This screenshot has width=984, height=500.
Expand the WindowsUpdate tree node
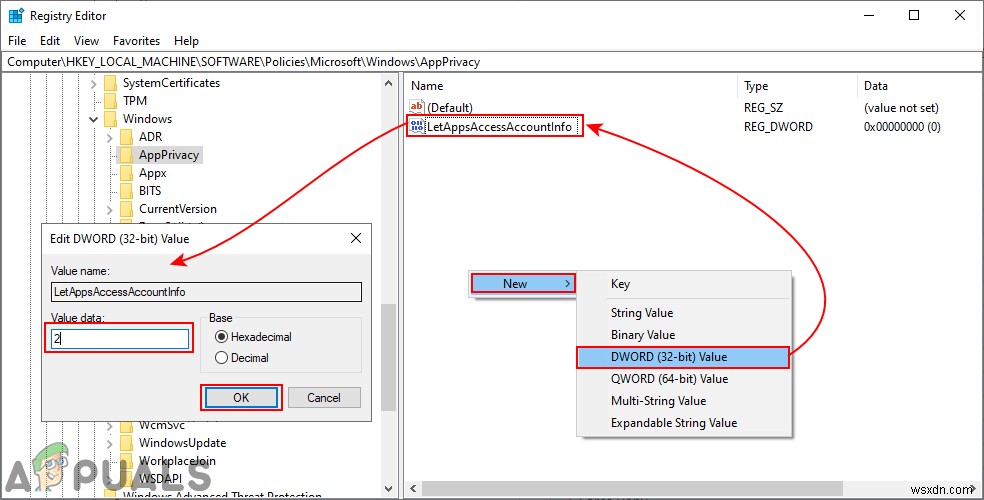click(x=110, y=443)
